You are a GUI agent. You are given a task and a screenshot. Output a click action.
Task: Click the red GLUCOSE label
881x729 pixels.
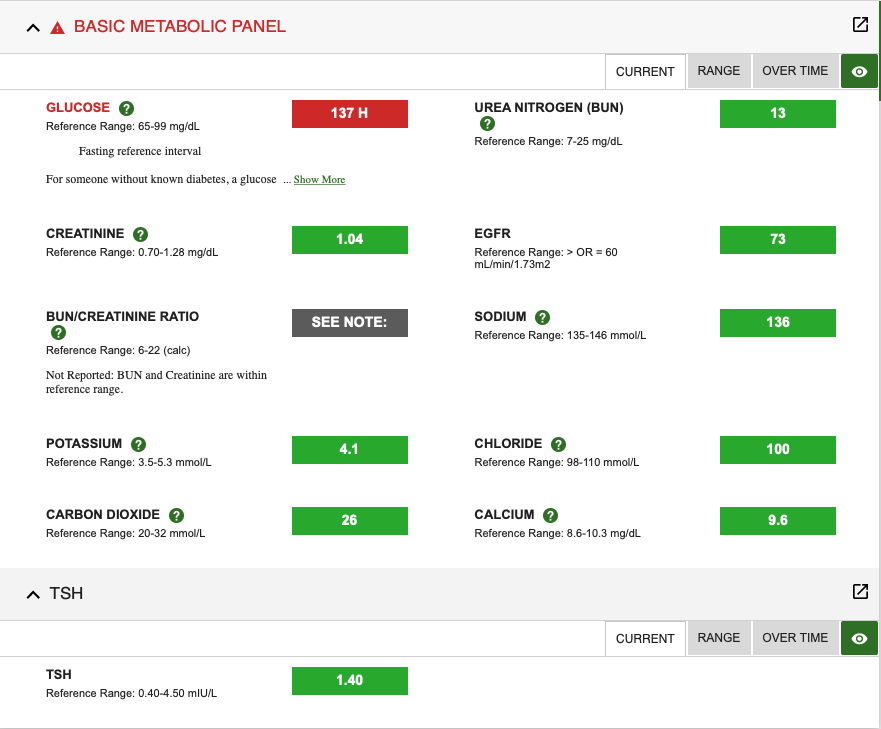coord(78,107)
